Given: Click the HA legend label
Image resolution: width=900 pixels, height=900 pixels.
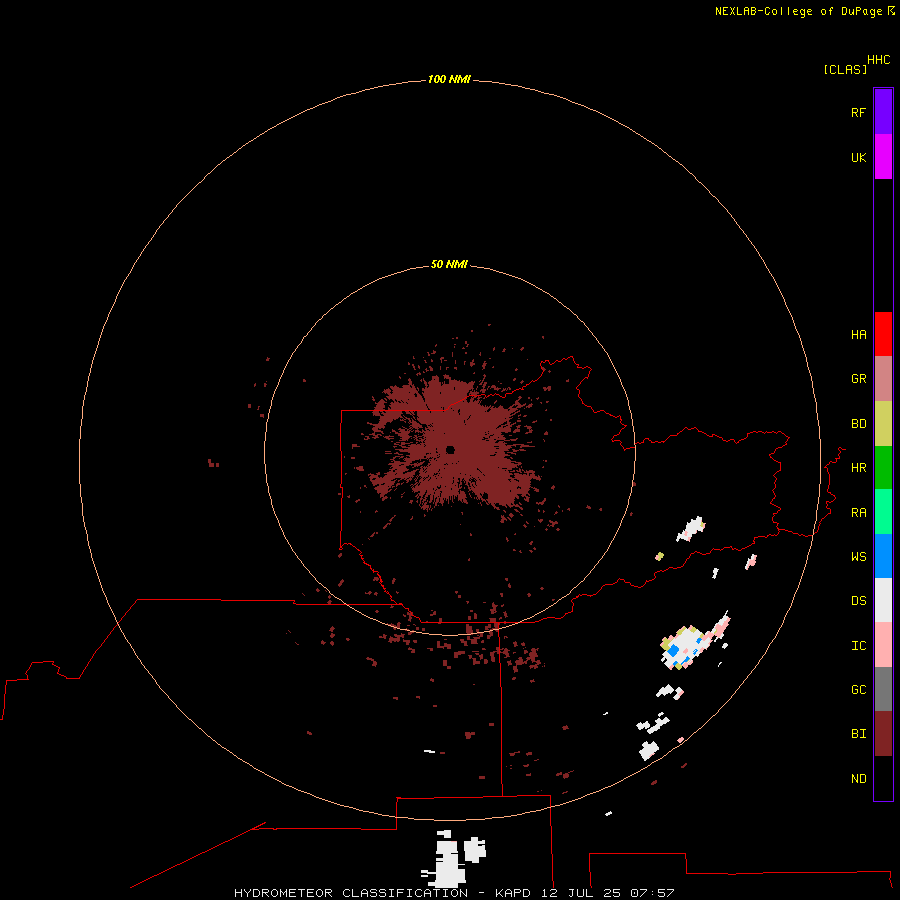Looking at the screenshot, I should click(858, 335).
